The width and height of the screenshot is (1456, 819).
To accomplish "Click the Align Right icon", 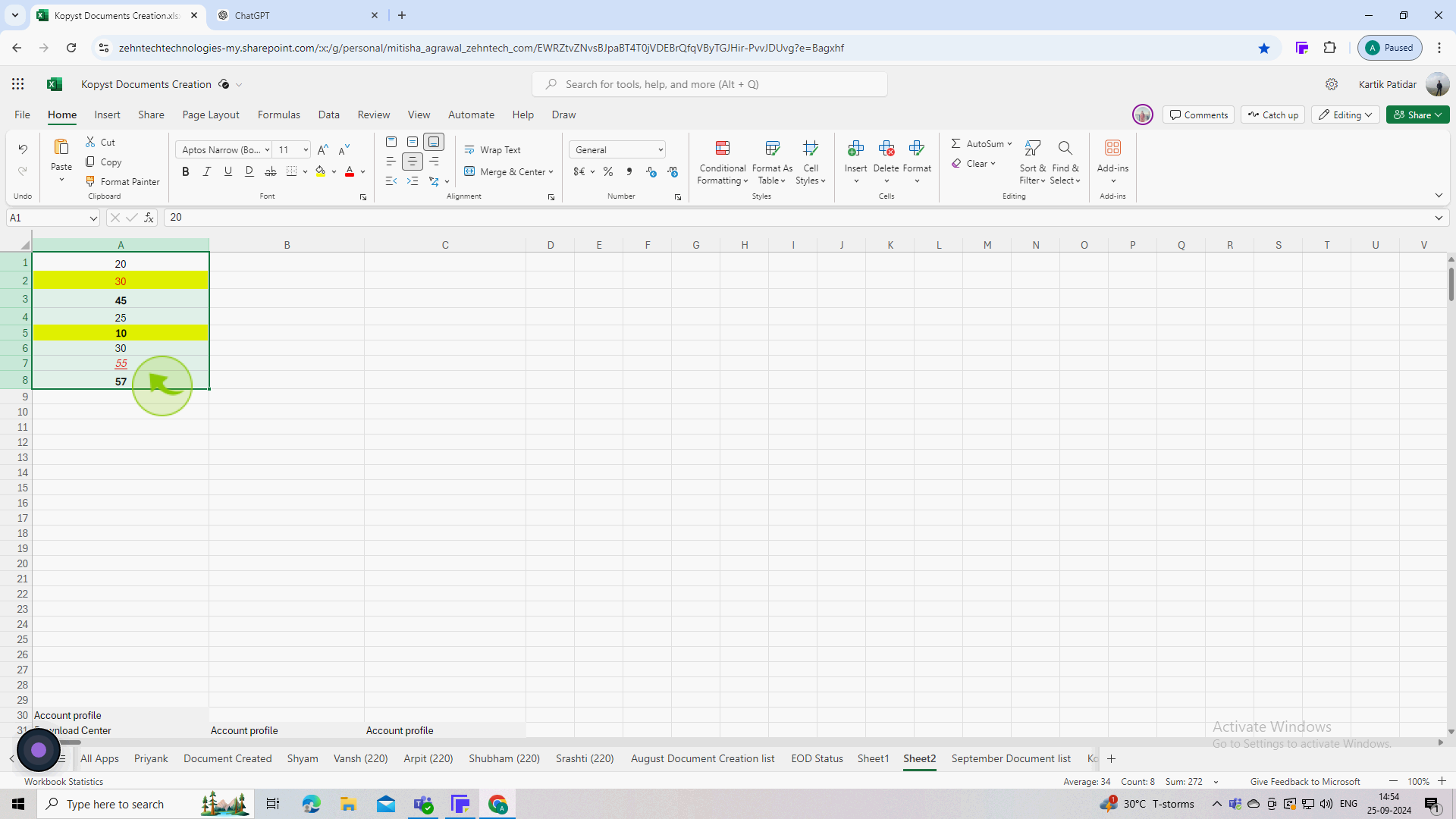I will 434,162.
